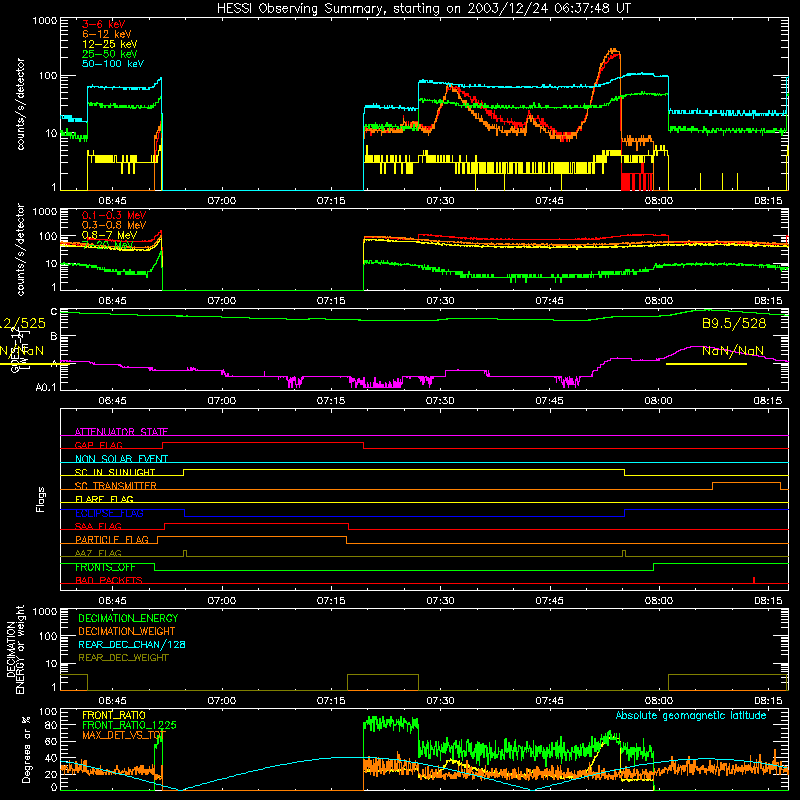
Task: Click the raised SC_TRANSMITTER segment after 08:00
Action: tap(746, 483)
